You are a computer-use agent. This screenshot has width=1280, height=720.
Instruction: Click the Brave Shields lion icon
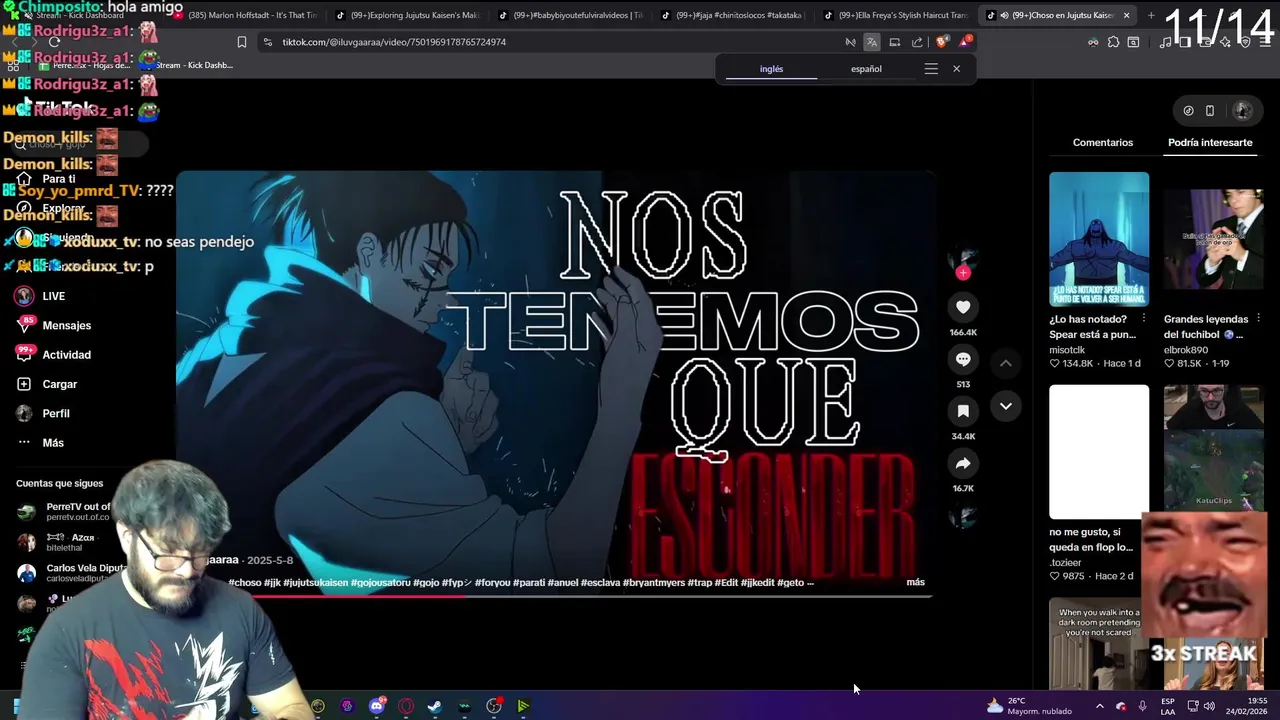[941, 42]
